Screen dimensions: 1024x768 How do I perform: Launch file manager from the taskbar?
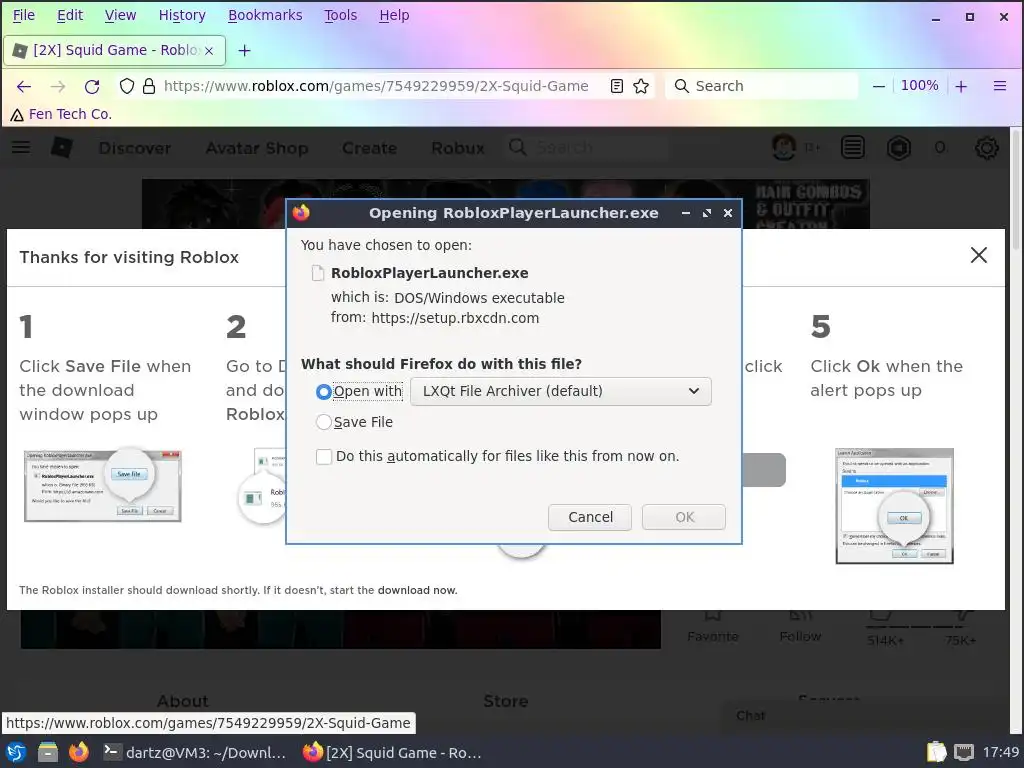[48, 752]
